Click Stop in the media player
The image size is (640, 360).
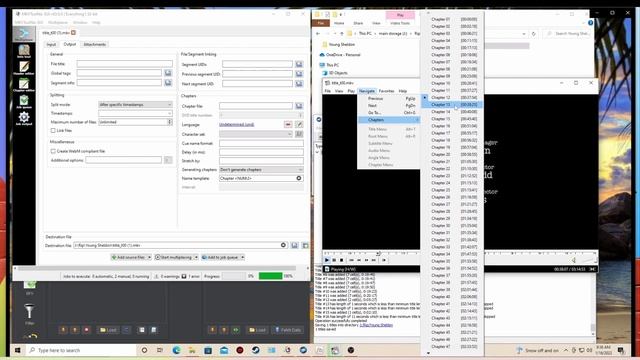click(342, 260)
